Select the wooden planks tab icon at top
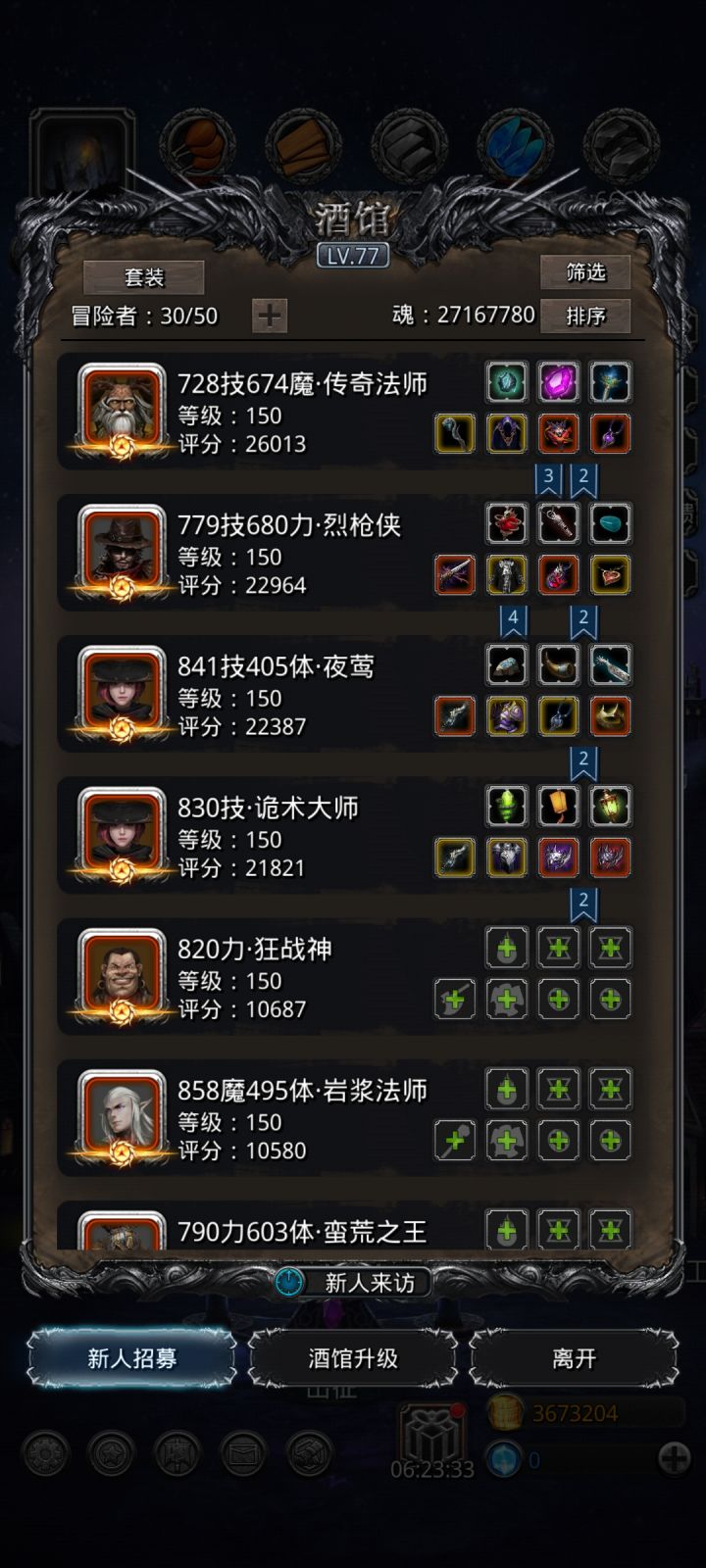 (304, 147)
